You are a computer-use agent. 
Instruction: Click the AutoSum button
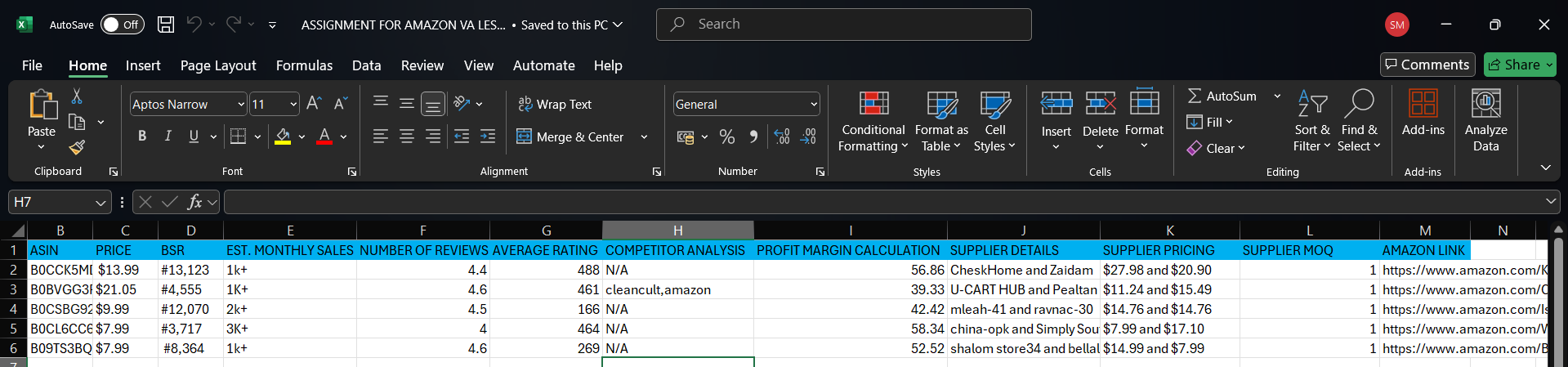1222,96
